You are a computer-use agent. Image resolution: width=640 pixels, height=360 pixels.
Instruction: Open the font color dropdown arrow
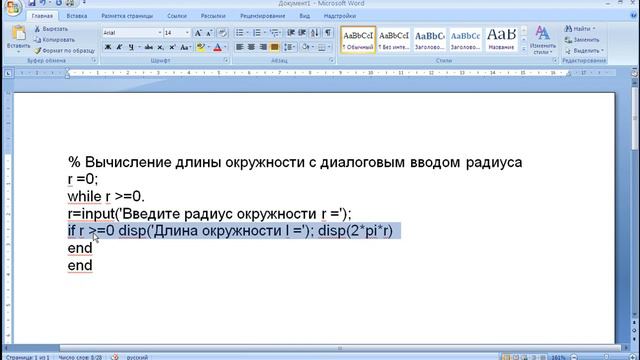pyautogui.click(x=225, y=47)
